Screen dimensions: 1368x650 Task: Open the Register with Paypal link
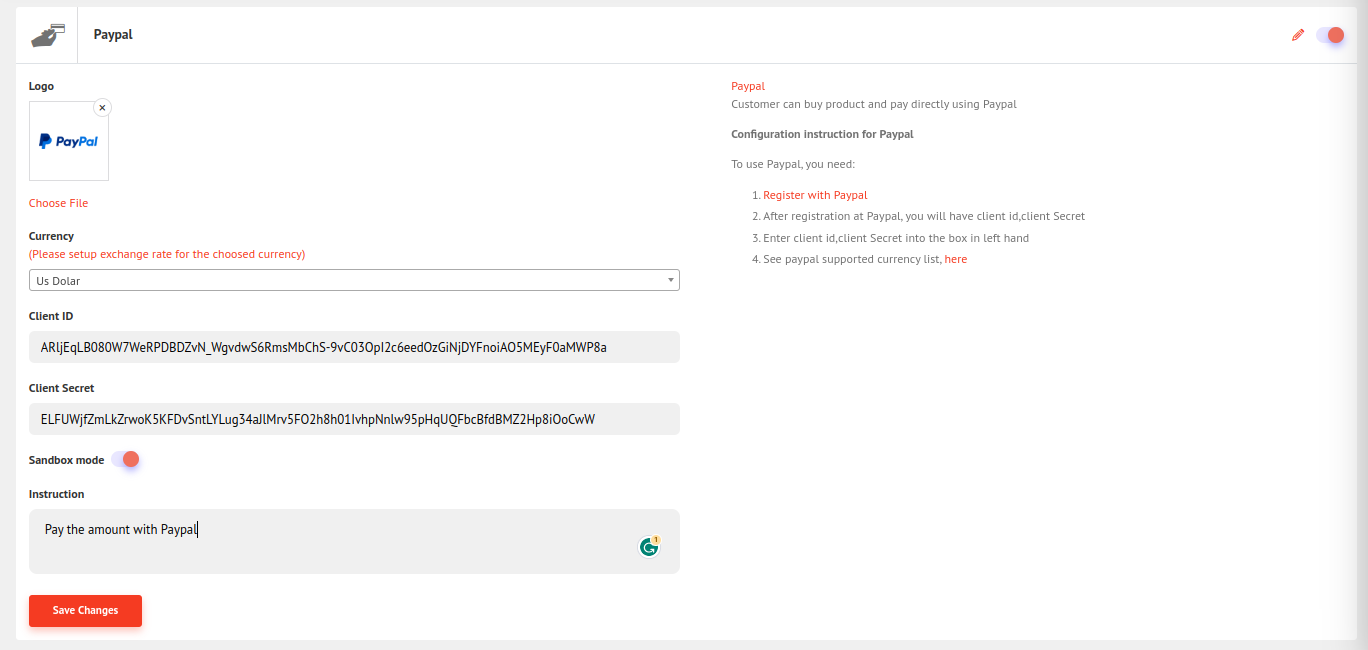pos(815,195)
